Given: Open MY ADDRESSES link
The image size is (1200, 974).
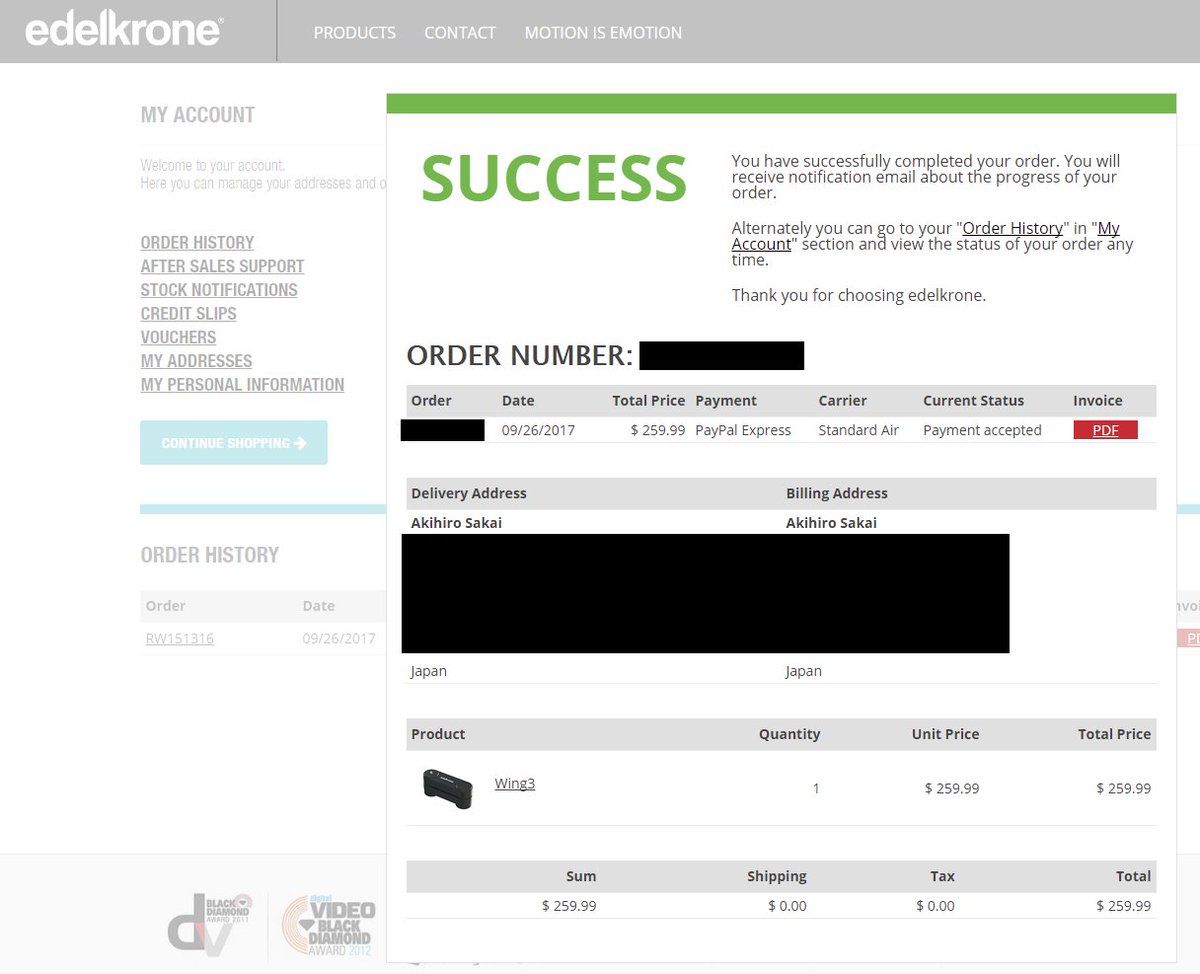Looking at the screenshot, I should [x=196, y=361].
